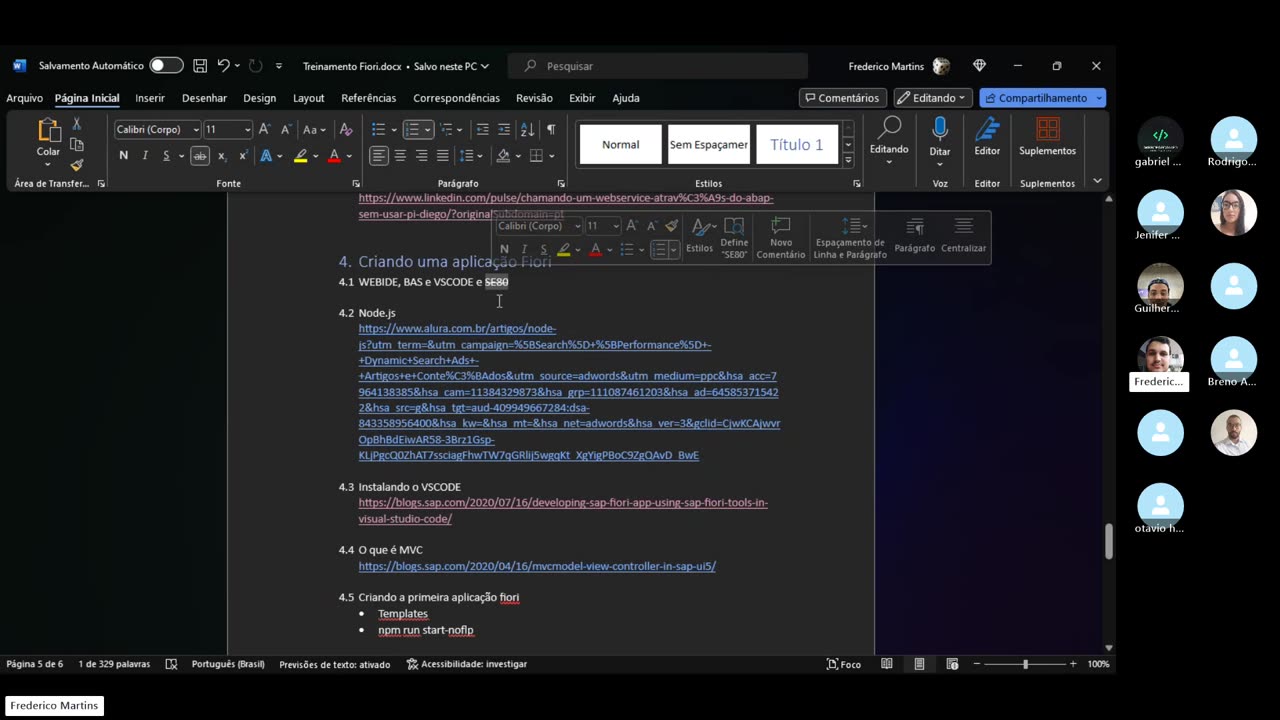Open the ribbon numbering list dropdown arrow
The width and height of the screenshot is (1280, 720).
click(x=427, y=129)
